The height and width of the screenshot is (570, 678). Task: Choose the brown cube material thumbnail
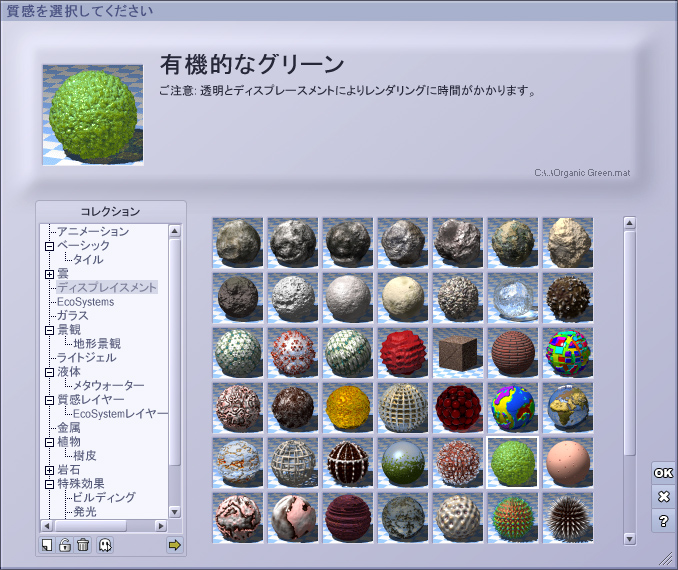[x=458, y=352]
